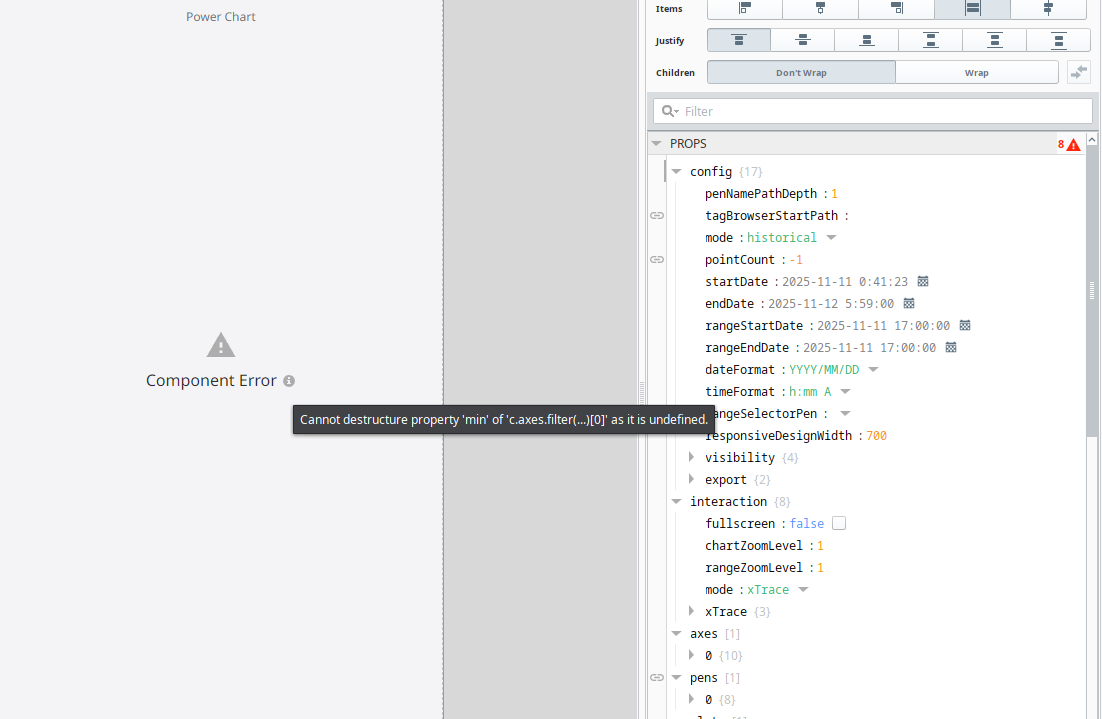
Task: Open dateFormat dropdown
Action: [x=874, y=370]
